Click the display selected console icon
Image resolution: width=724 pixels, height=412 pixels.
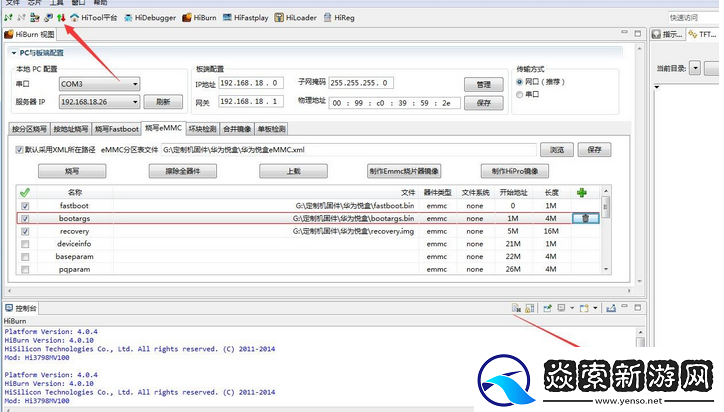[x=561, y=308]
